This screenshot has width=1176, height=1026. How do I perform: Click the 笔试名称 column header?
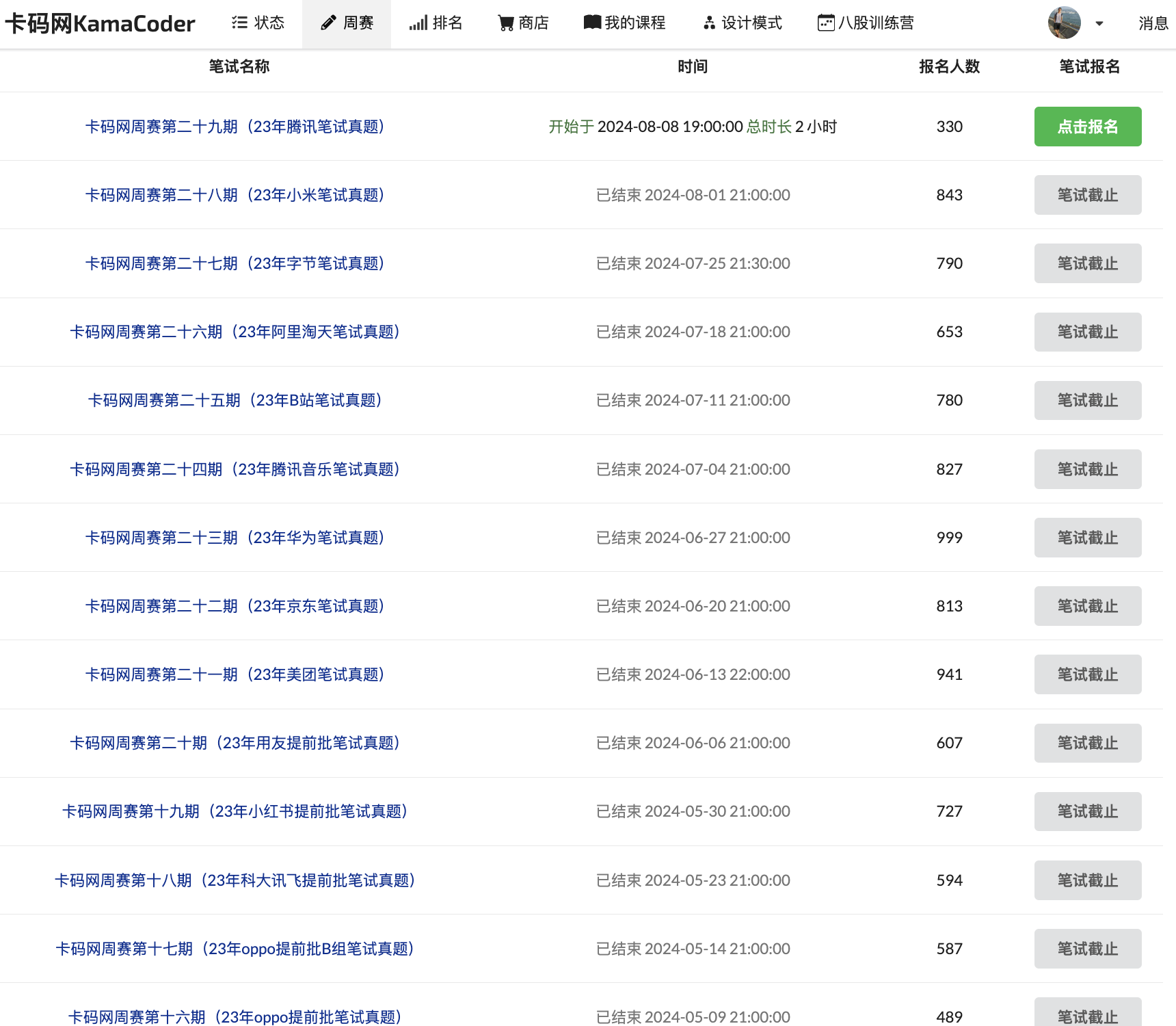[x=239, y=66]
